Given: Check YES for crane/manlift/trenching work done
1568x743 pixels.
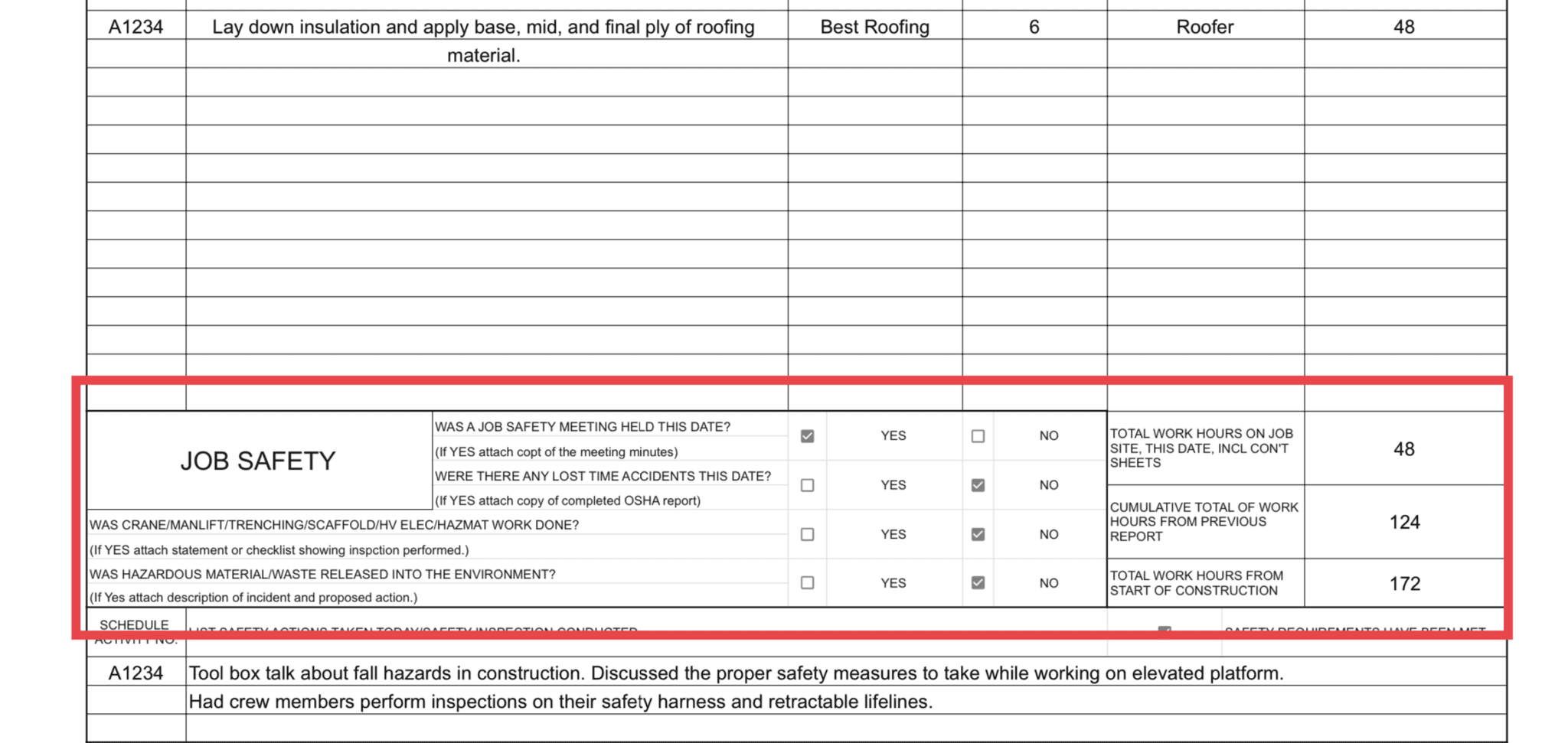Looking at the screenshot, I should click(x=807, y=535).
